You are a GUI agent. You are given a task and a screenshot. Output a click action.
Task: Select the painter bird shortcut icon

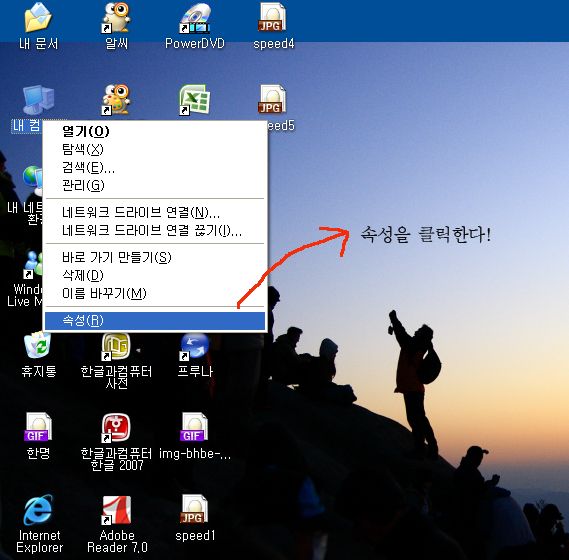tap(116, 99)
